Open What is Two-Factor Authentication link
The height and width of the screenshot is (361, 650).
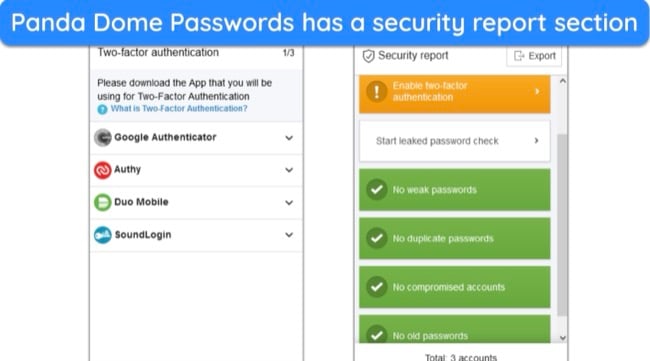click(179, 109)
